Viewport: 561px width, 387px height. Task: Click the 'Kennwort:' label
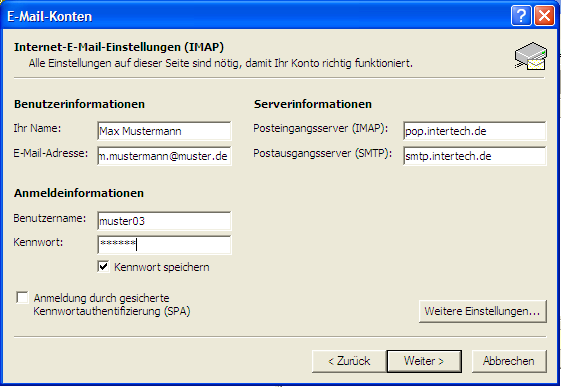click(x=38, y=242)
